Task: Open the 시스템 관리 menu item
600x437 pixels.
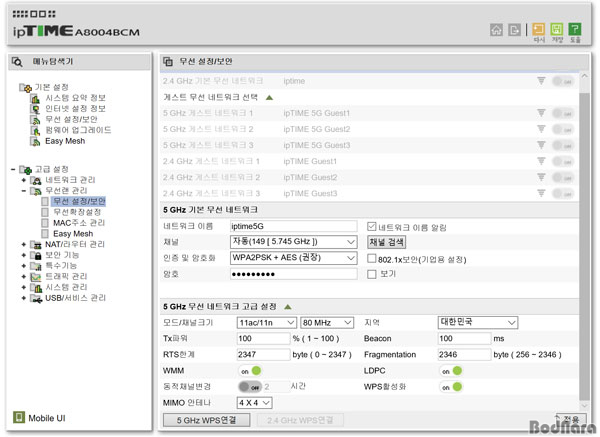Action: click(66, 287)
